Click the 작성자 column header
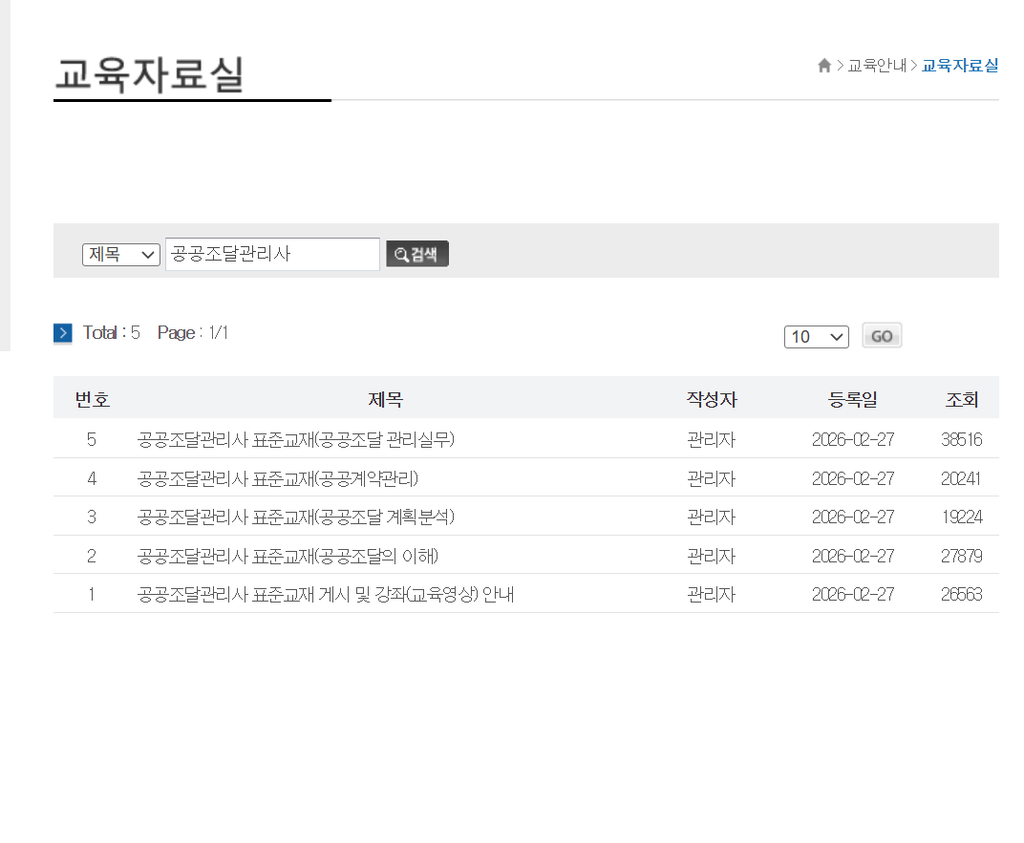This screenshot has width=1024, height=843. pyautogui.click(x=712, y=399)
